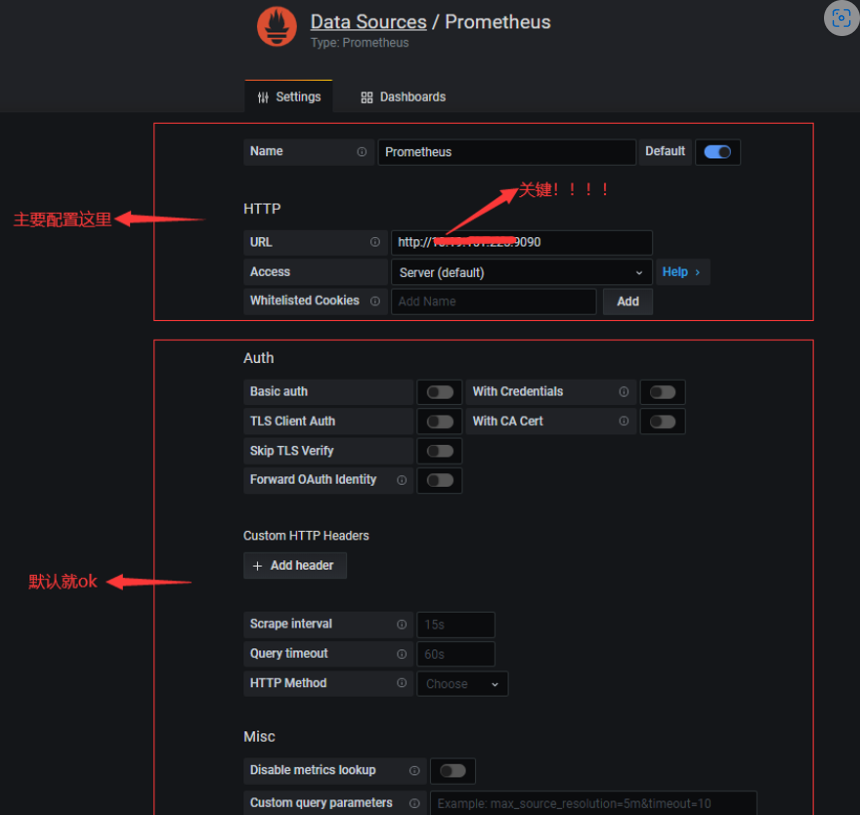Viewport: 860px width, 815px height.
Task: Click the 'Misc' section heading
Action: point(259,737)
